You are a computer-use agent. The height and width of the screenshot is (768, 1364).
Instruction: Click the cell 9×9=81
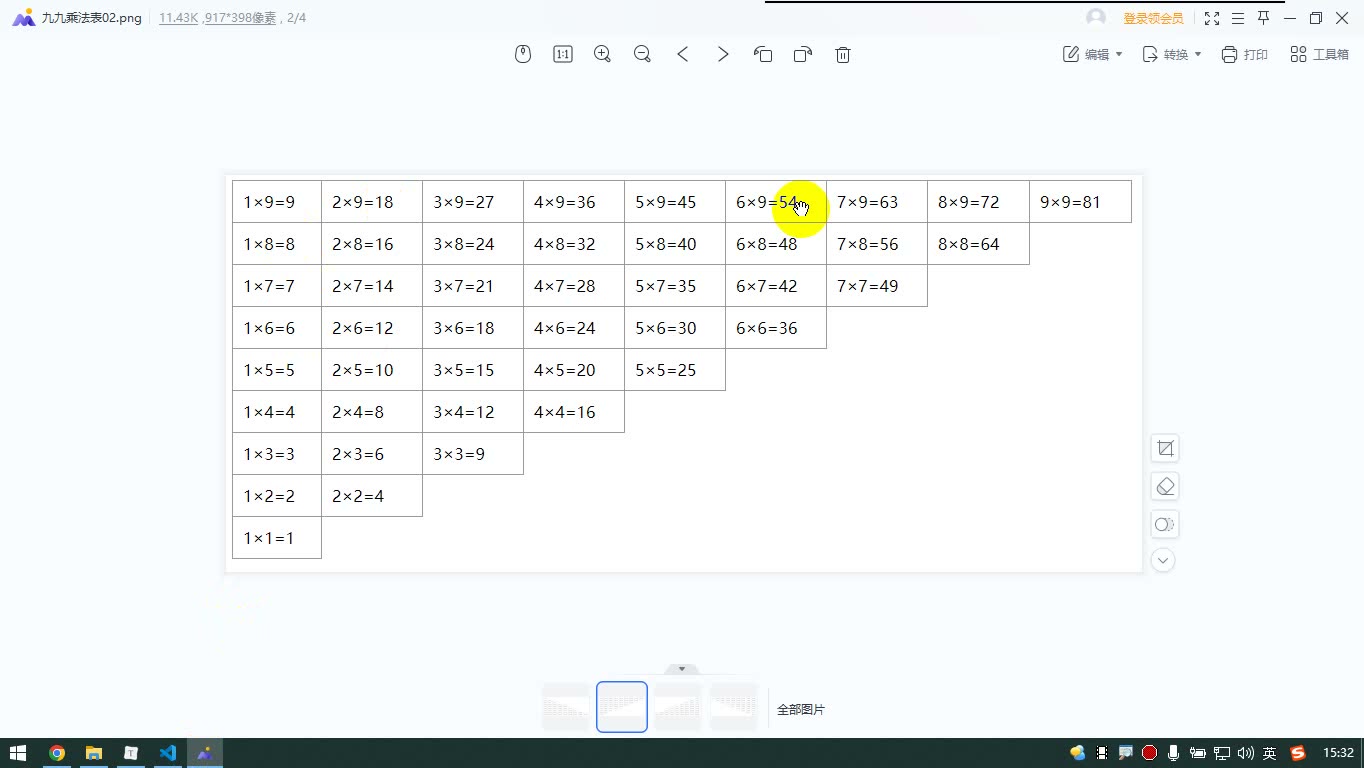point(1080,202)
